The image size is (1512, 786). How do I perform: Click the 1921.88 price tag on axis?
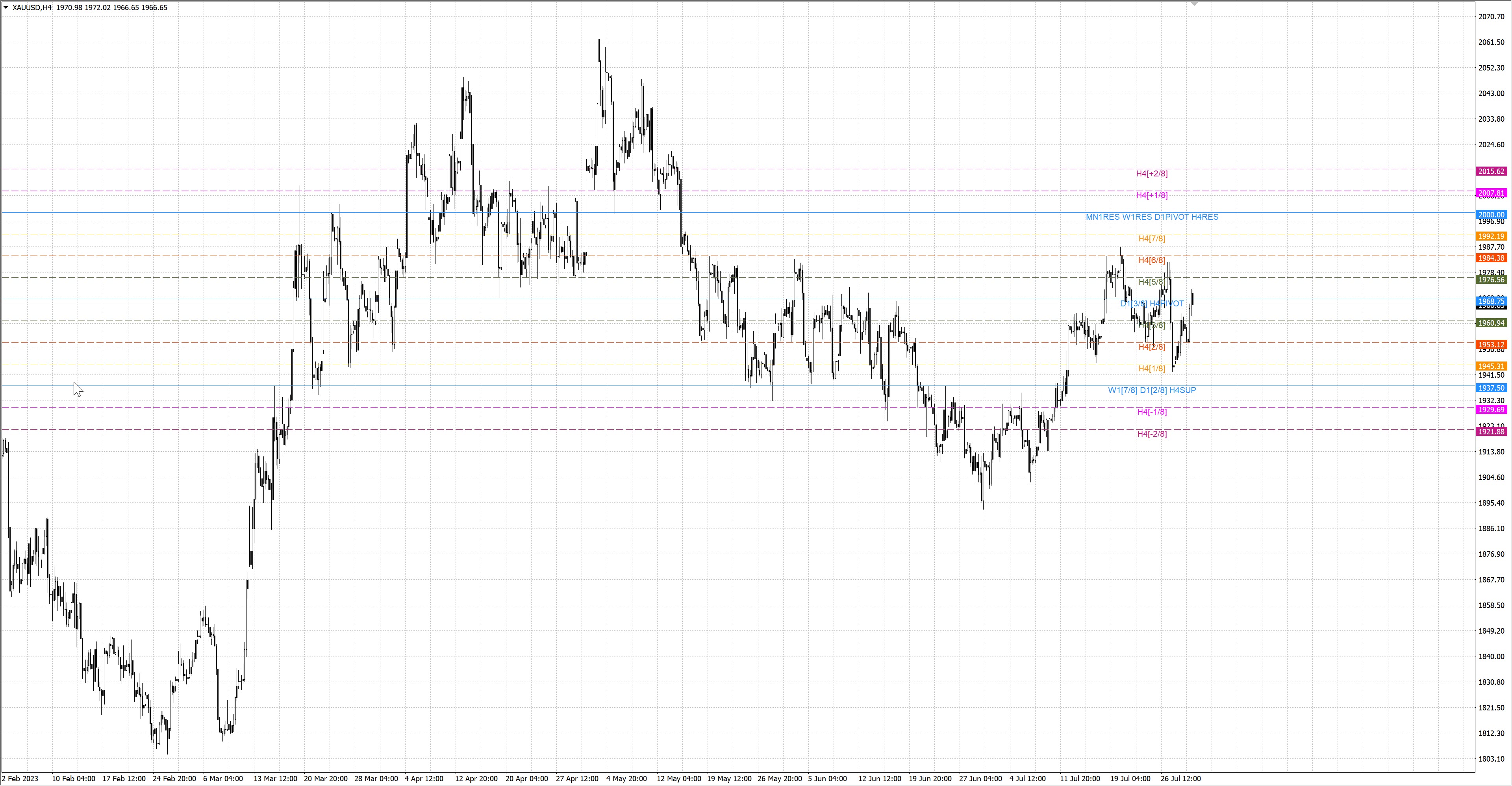pyautogui.click(x=1491, y=432)
